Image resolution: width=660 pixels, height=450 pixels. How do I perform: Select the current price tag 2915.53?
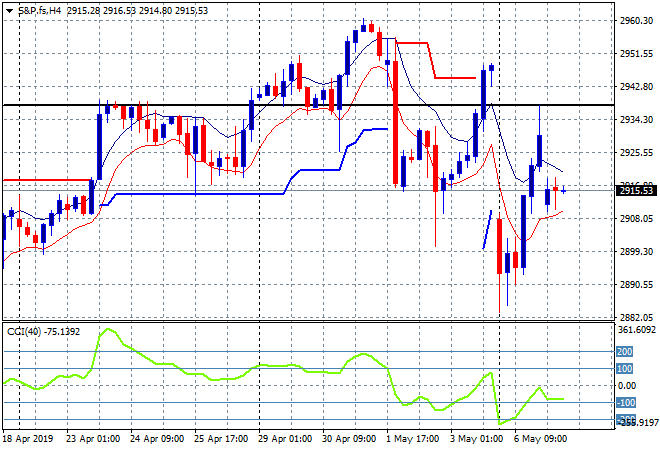(x=637, y=191)
